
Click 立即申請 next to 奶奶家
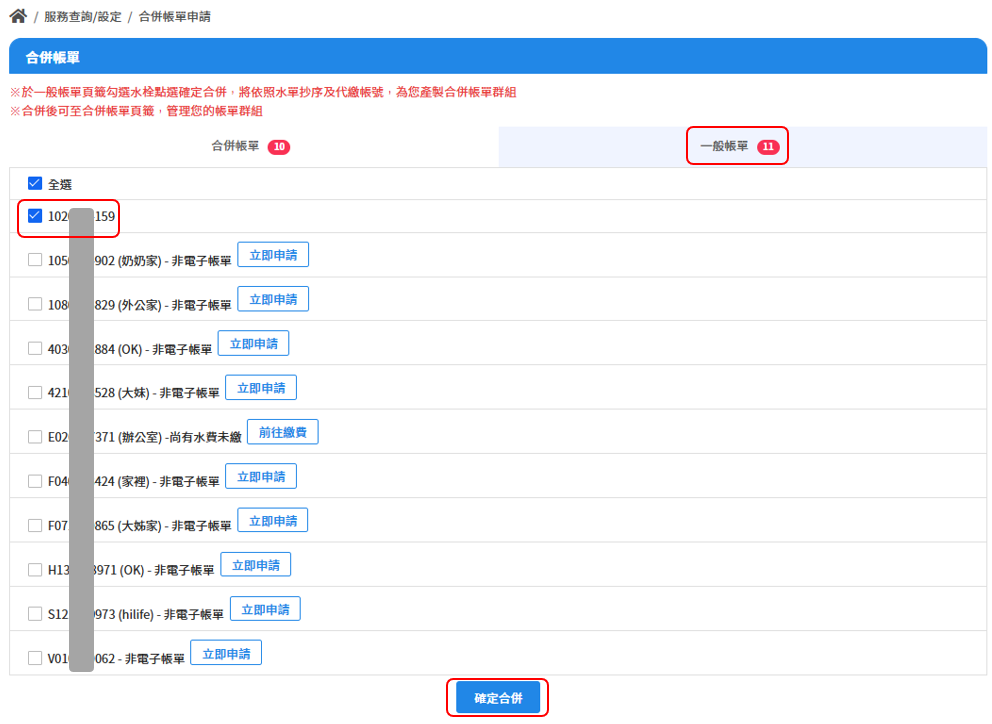273,255
